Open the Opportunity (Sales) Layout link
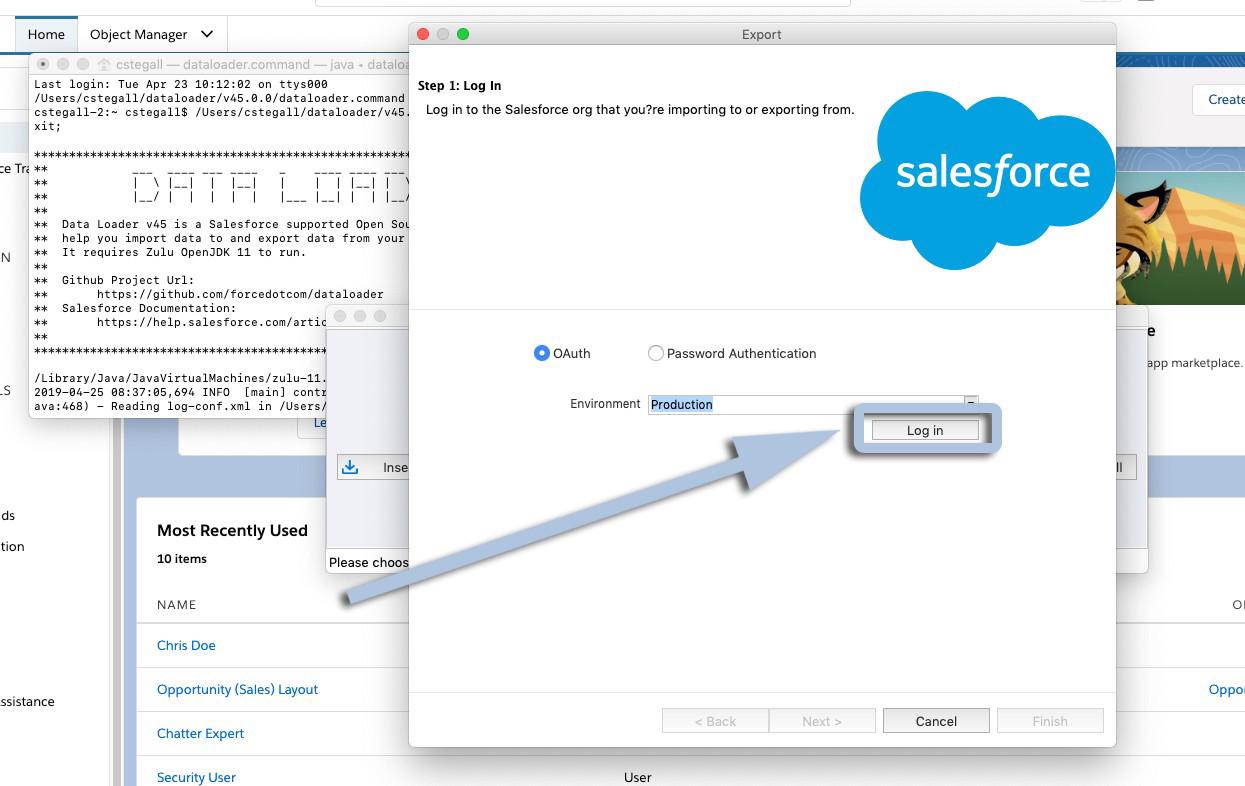 [x=239, y=689]
